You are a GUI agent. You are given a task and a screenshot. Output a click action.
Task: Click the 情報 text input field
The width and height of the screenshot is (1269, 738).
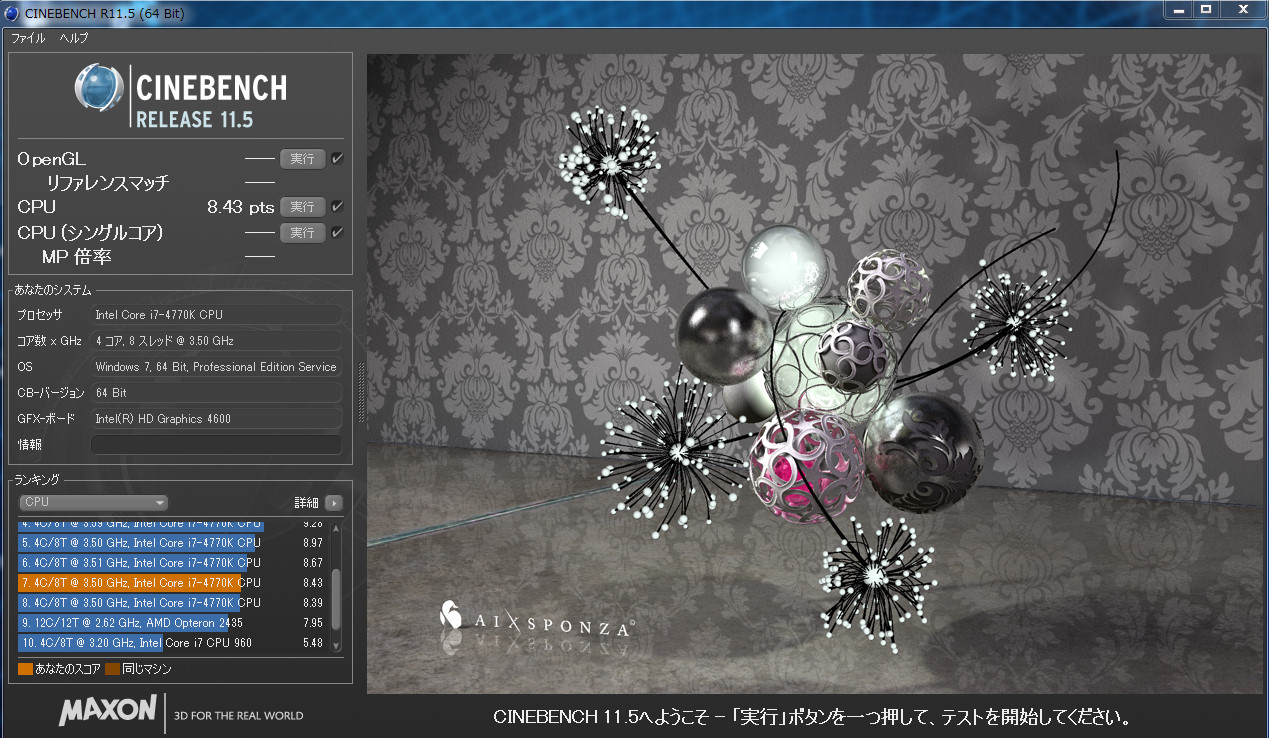pyautogui.click(x=216, y=445)
